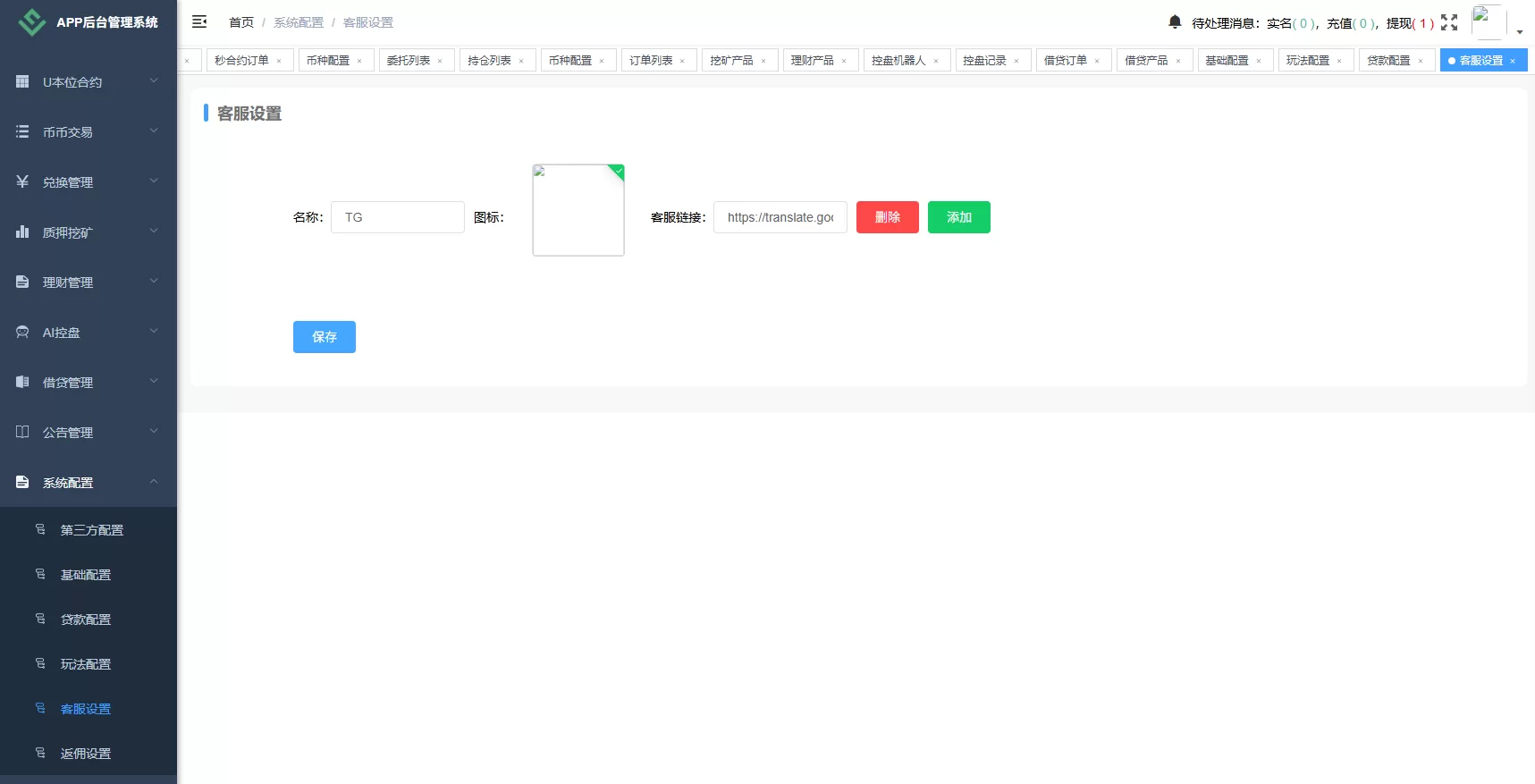This screenshot has width=1535, height=784.
Task: Expand the 质押挖矿 sidebar menu
Action: pos(88,232)
